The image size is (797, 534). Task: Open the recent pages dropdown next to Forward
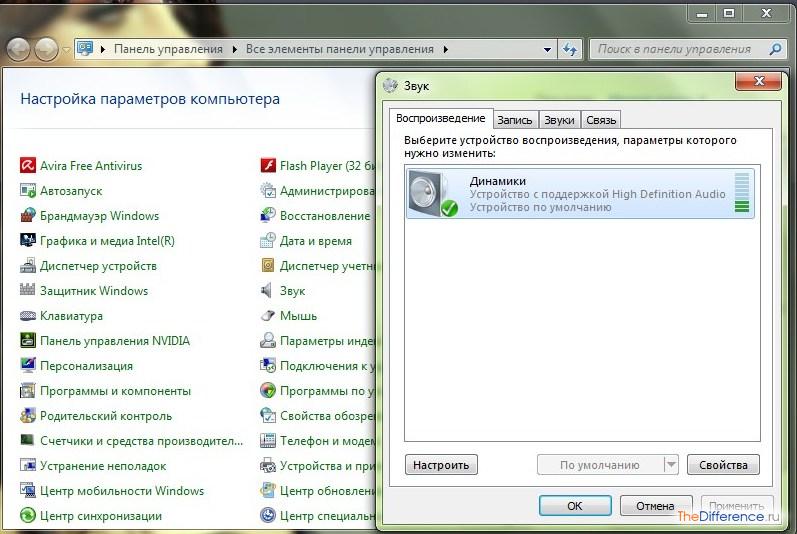coord(66,50)
